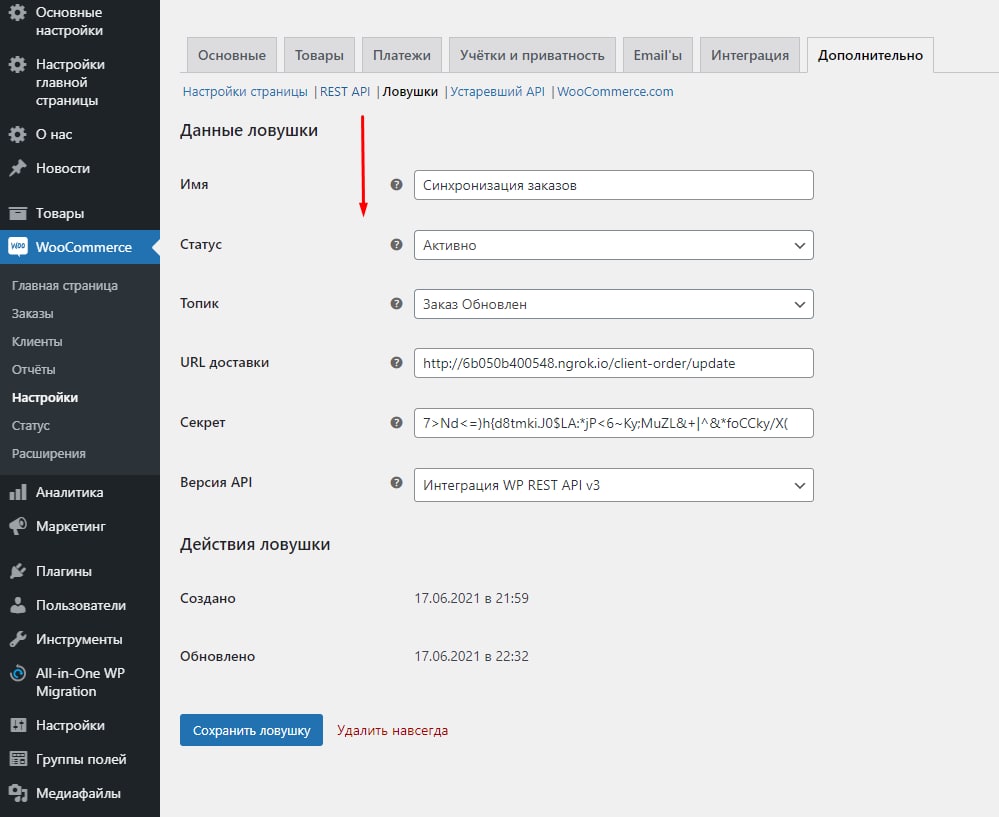Click the help icon next to Секрет
Screen dimensions: 999x817
[396, 423]
